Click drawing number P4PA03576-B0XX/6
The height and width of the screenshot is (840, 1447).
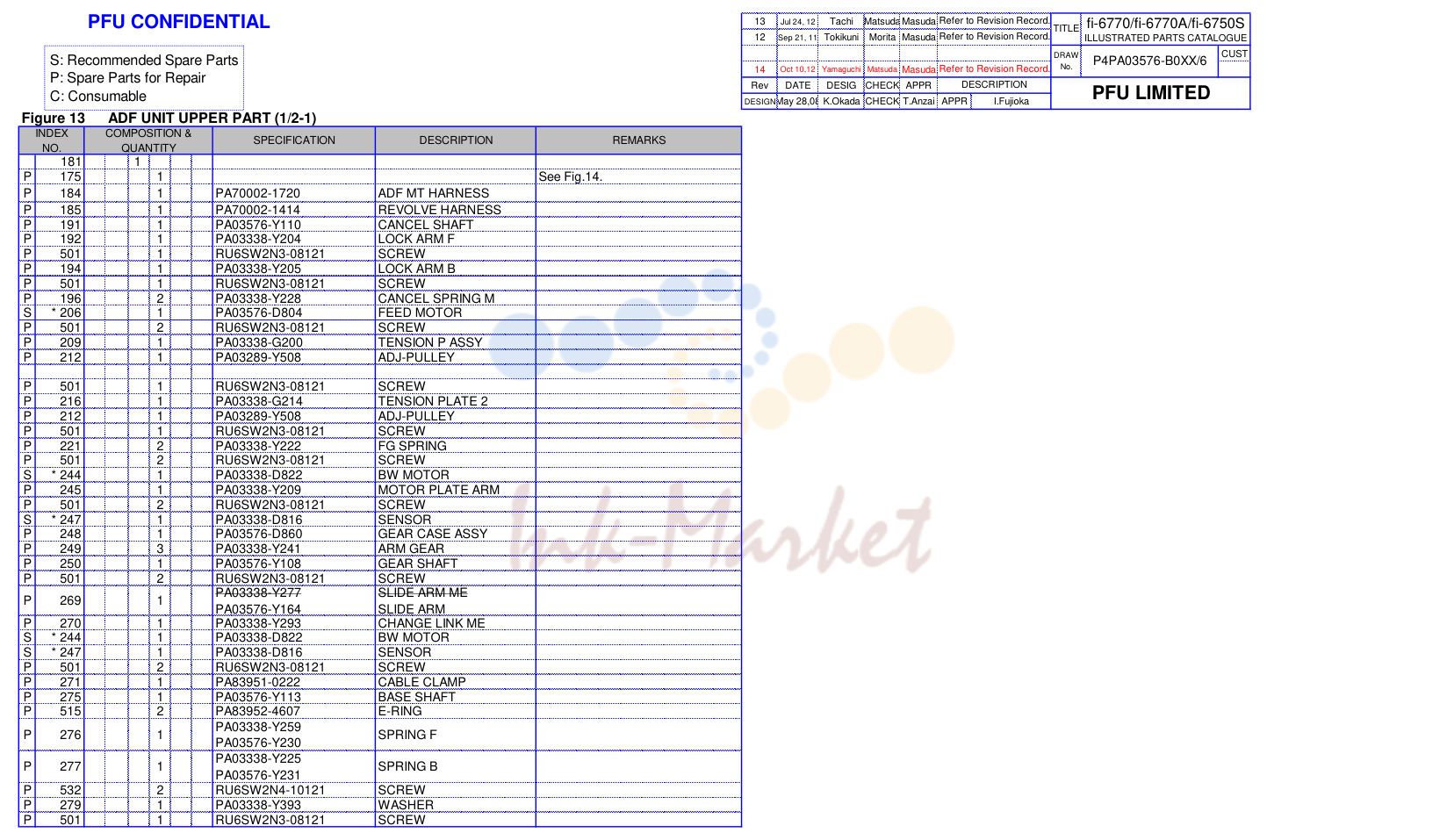(1149, 61)
